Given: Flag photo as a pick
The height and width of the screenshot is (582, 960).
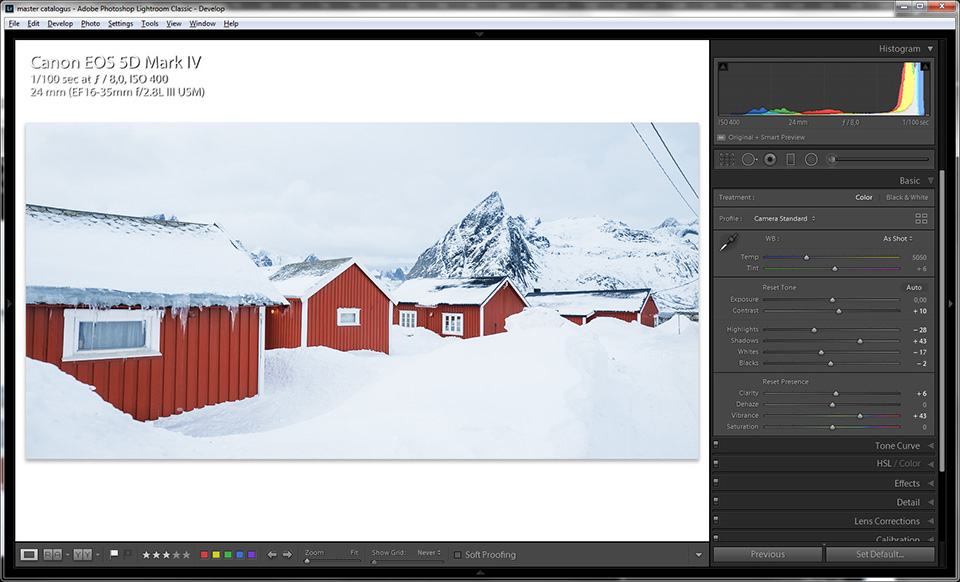Looking at the screenshot, I should coord(114,554).
